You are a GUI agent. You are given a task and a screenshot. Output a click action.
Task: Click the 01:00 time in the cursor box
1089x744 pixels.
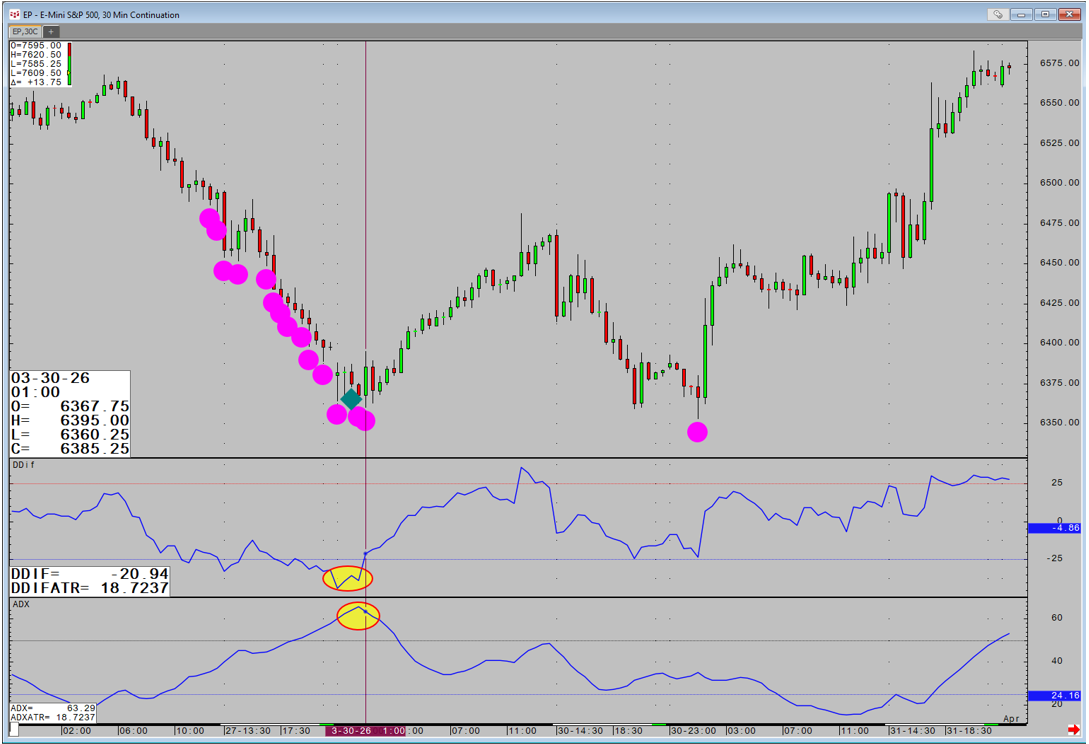[x=35, y=392]
